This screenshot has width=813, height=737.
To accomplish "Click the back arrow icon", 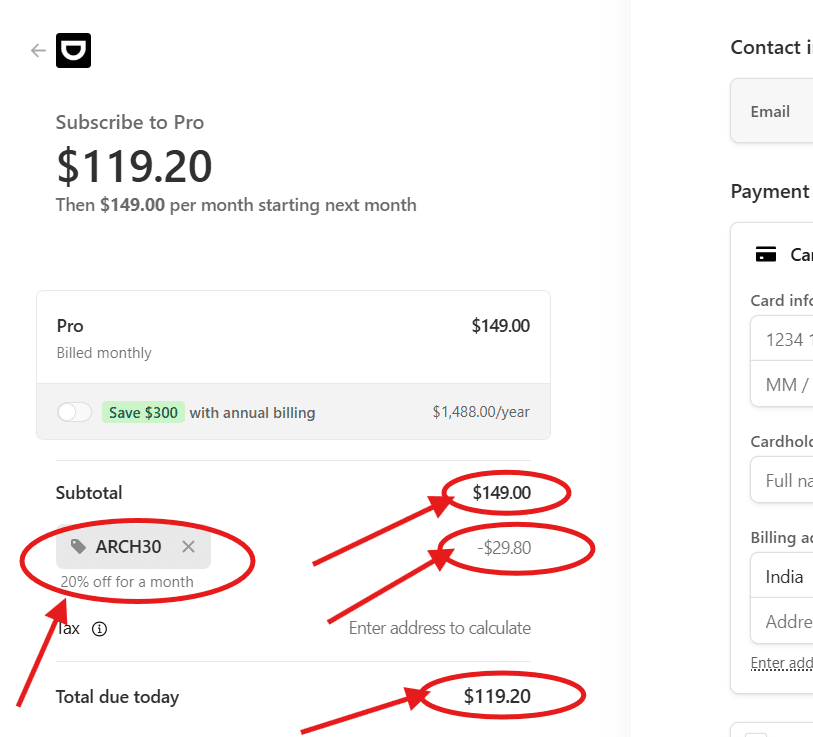I will pos(37,50).
